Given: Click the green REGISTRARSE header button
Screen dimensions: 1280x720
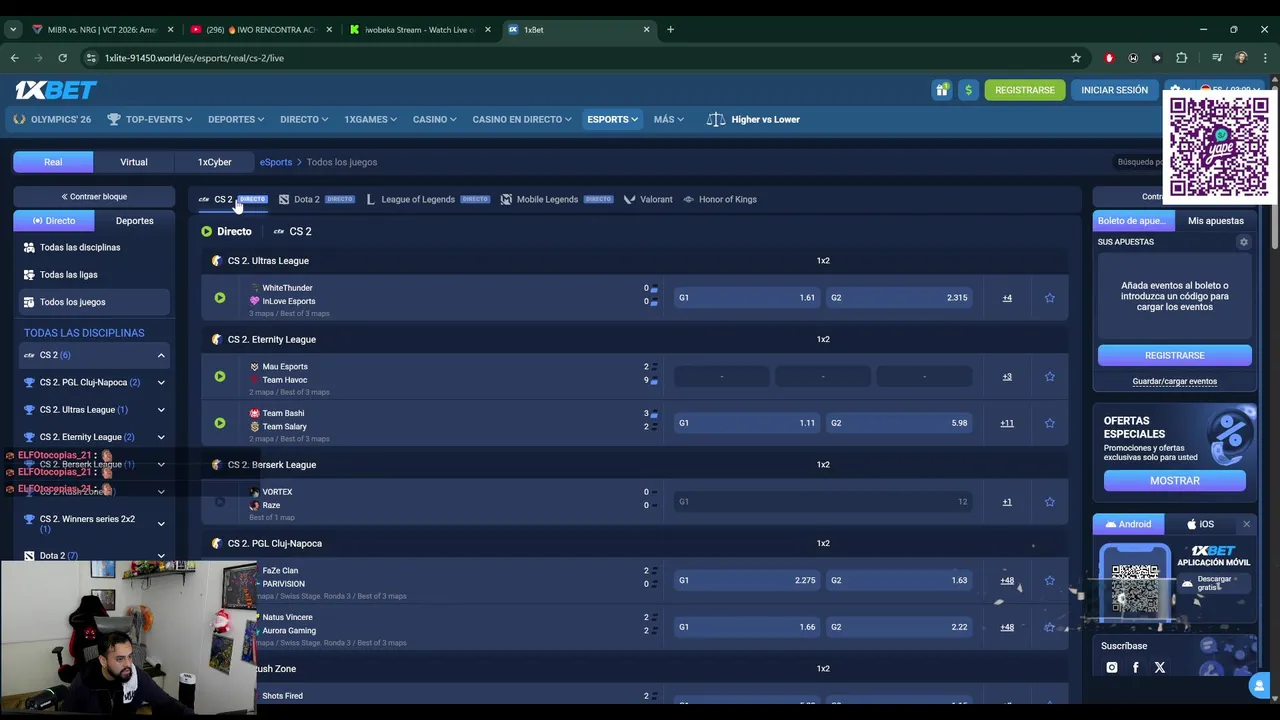Looking at the screenshot, I should tap(1025, 90).
